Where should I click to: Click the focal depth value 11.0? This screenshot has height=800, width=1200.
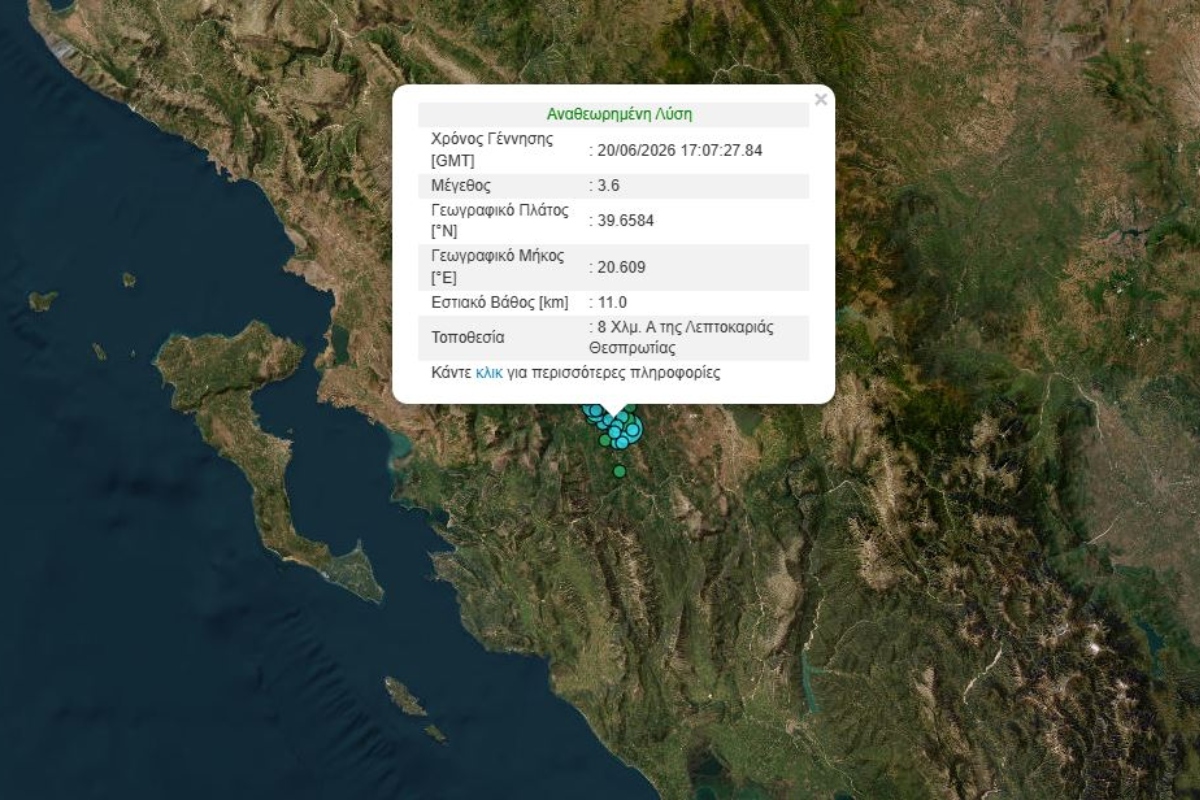point(612,302)
